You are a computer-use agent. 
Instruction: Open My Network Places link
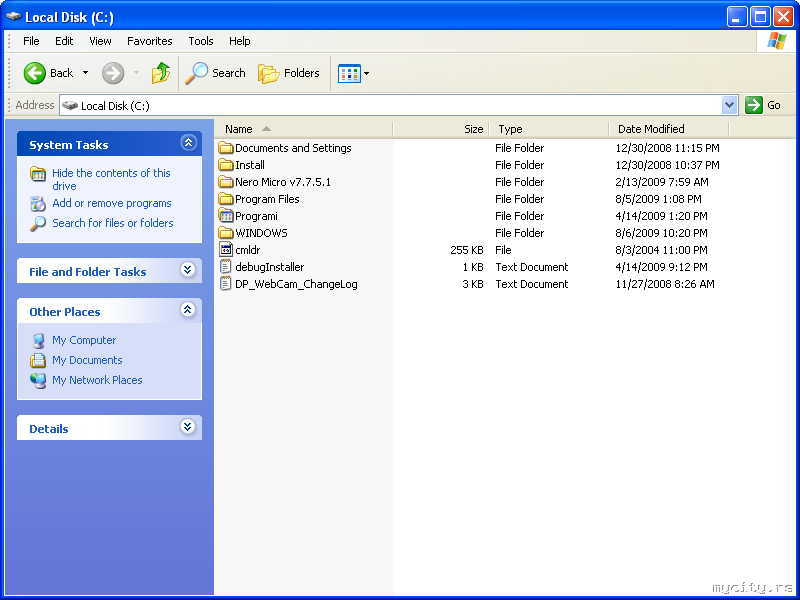pos(97,380)
